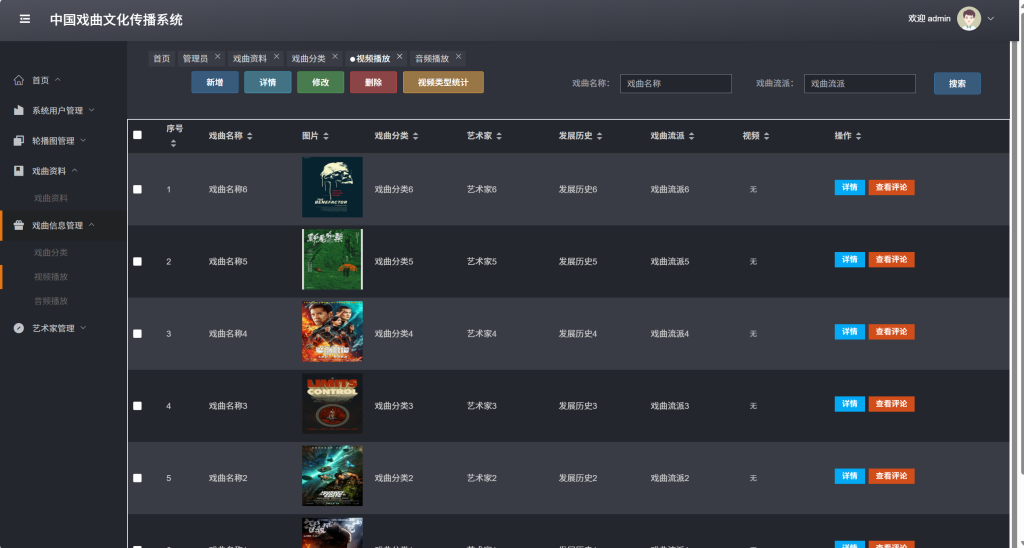Image resolution: width=1024 pixels, height=548 pixels.
Task: Switch to the 首页 tab
Action: 161,58
